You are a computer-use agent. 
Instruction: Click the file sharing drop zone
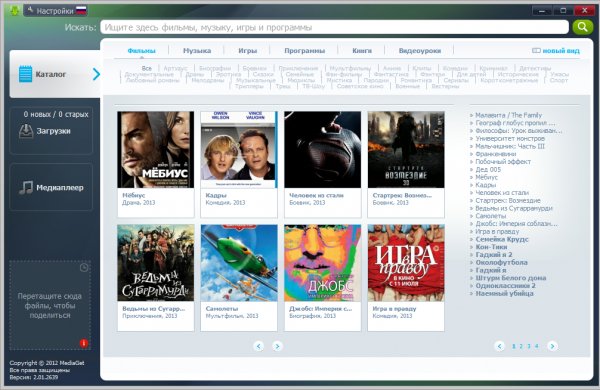(x=50, y=305)
